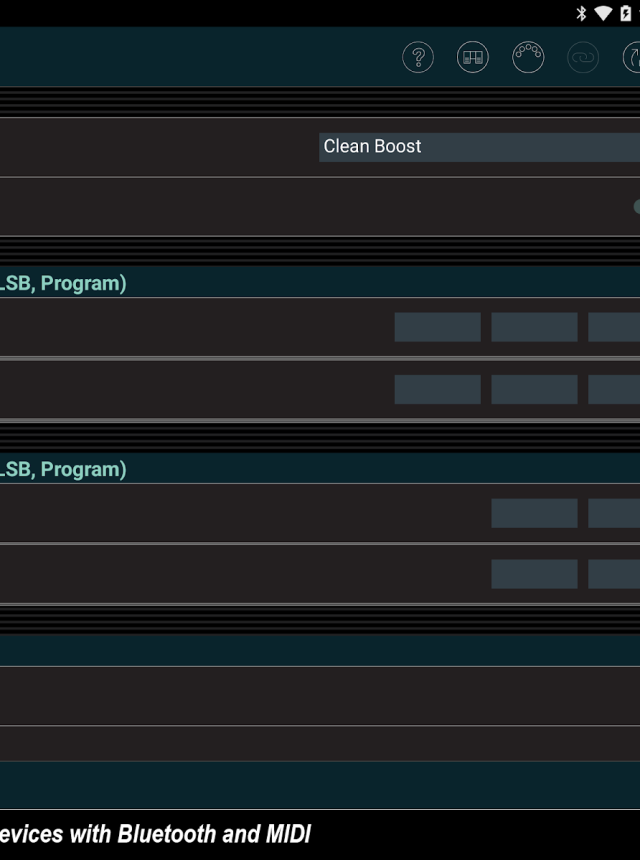Toggle the switch below the Clean Boost field

coord(636,207)
